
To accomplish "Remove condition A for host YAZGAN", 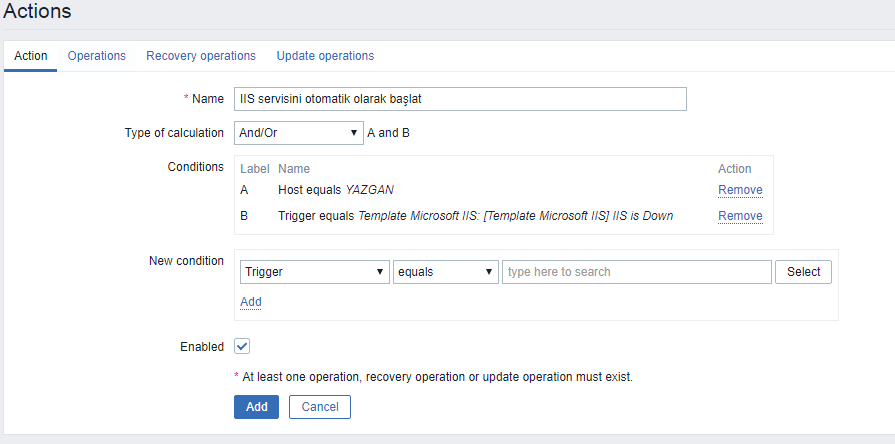I will tap(740, 190).
